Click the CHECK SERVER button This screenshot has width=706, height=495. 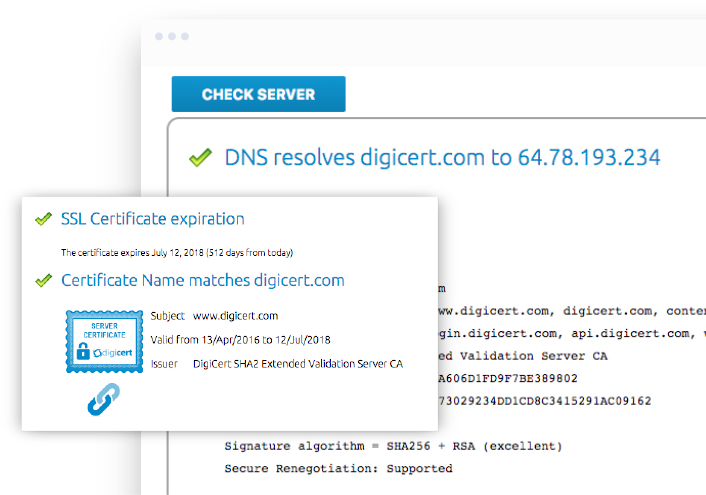258,94
